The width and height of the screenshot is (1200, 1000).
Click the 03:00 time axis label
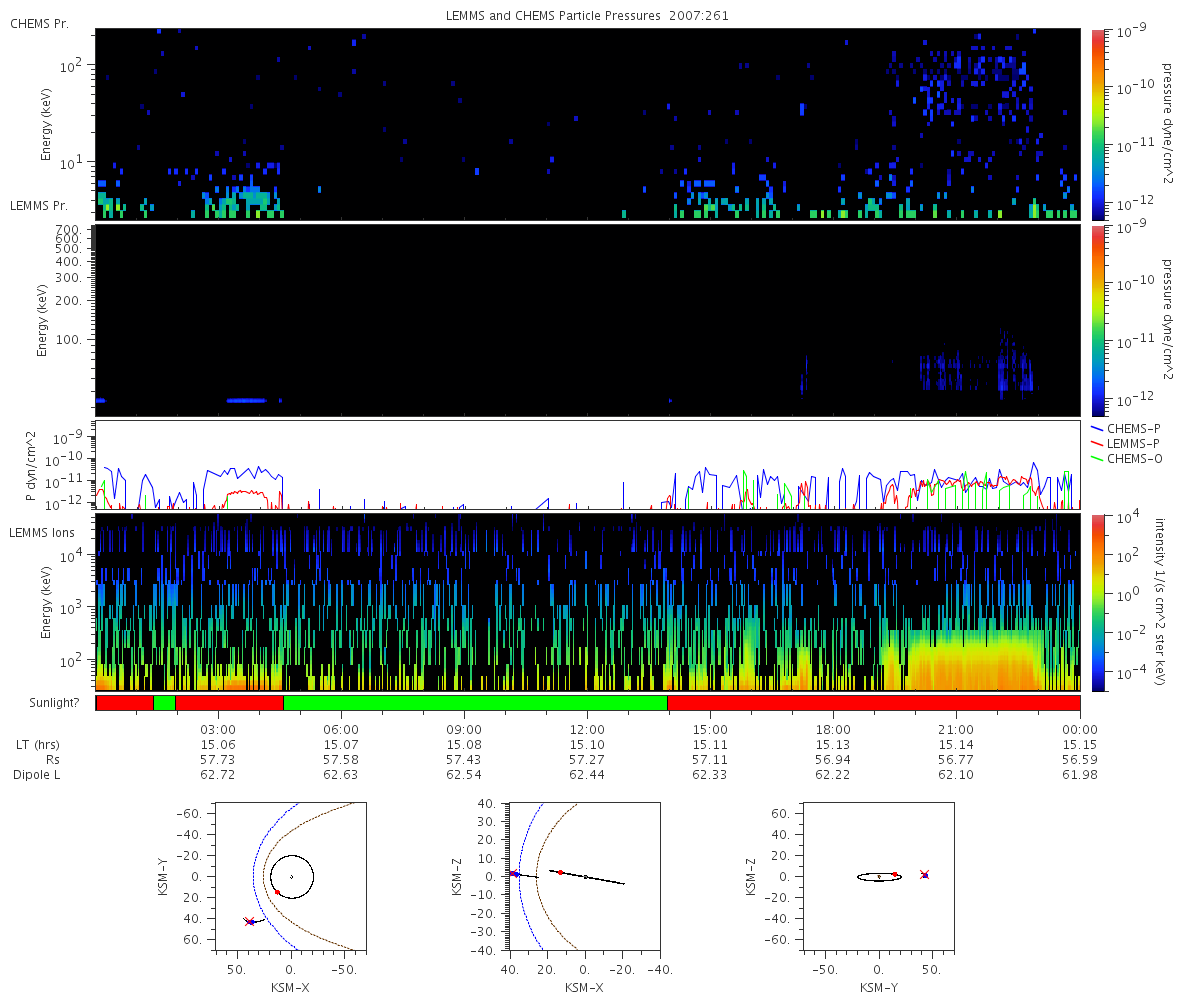218,729
